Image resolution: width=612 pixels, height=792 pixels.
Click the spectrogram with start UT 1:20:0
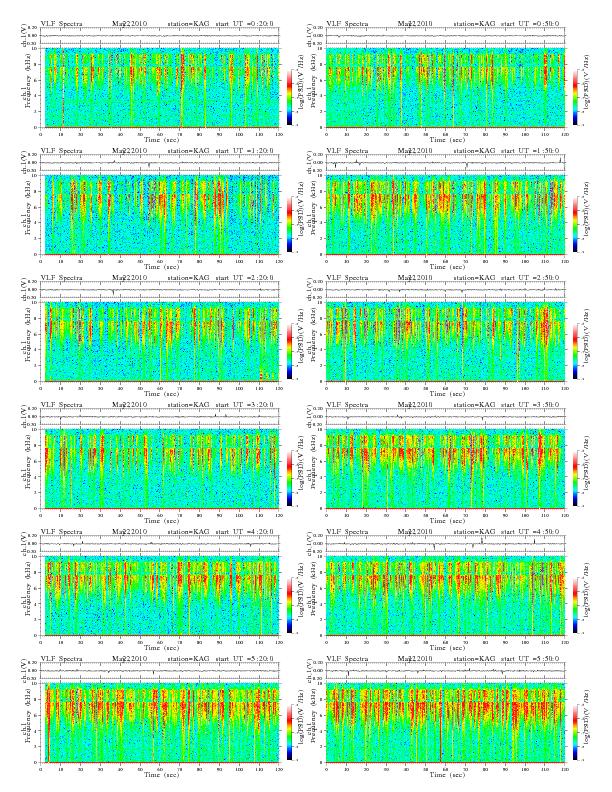(160, 215)
